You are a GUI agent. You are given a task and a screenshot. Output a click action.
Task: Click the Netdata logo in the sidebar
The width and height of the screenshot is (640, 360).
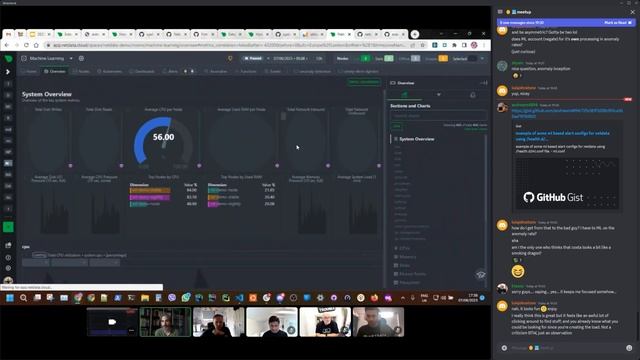pos(8,59)
